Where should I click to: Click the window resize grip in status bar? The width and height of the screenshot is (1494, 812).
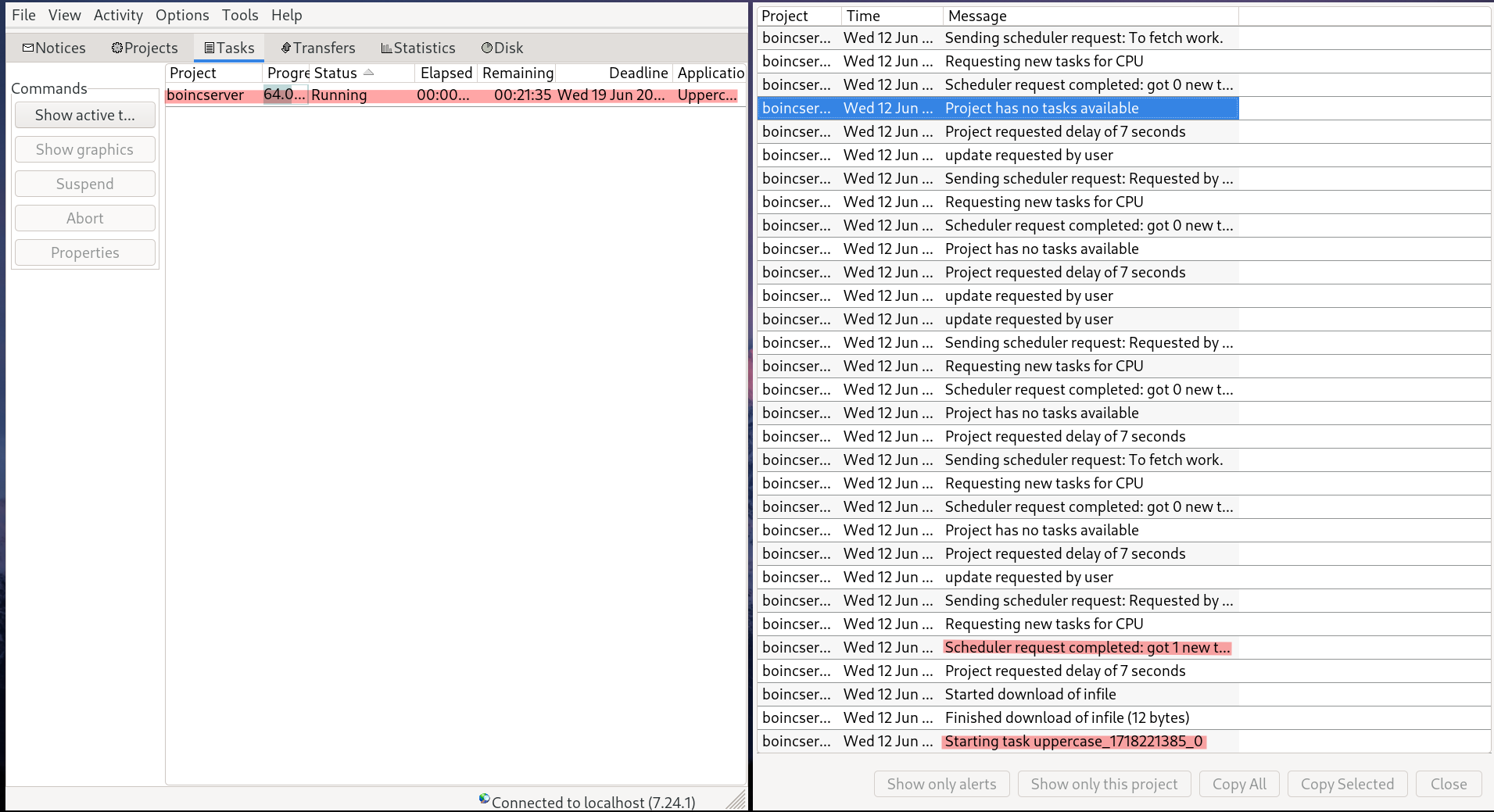coord(736,799)
